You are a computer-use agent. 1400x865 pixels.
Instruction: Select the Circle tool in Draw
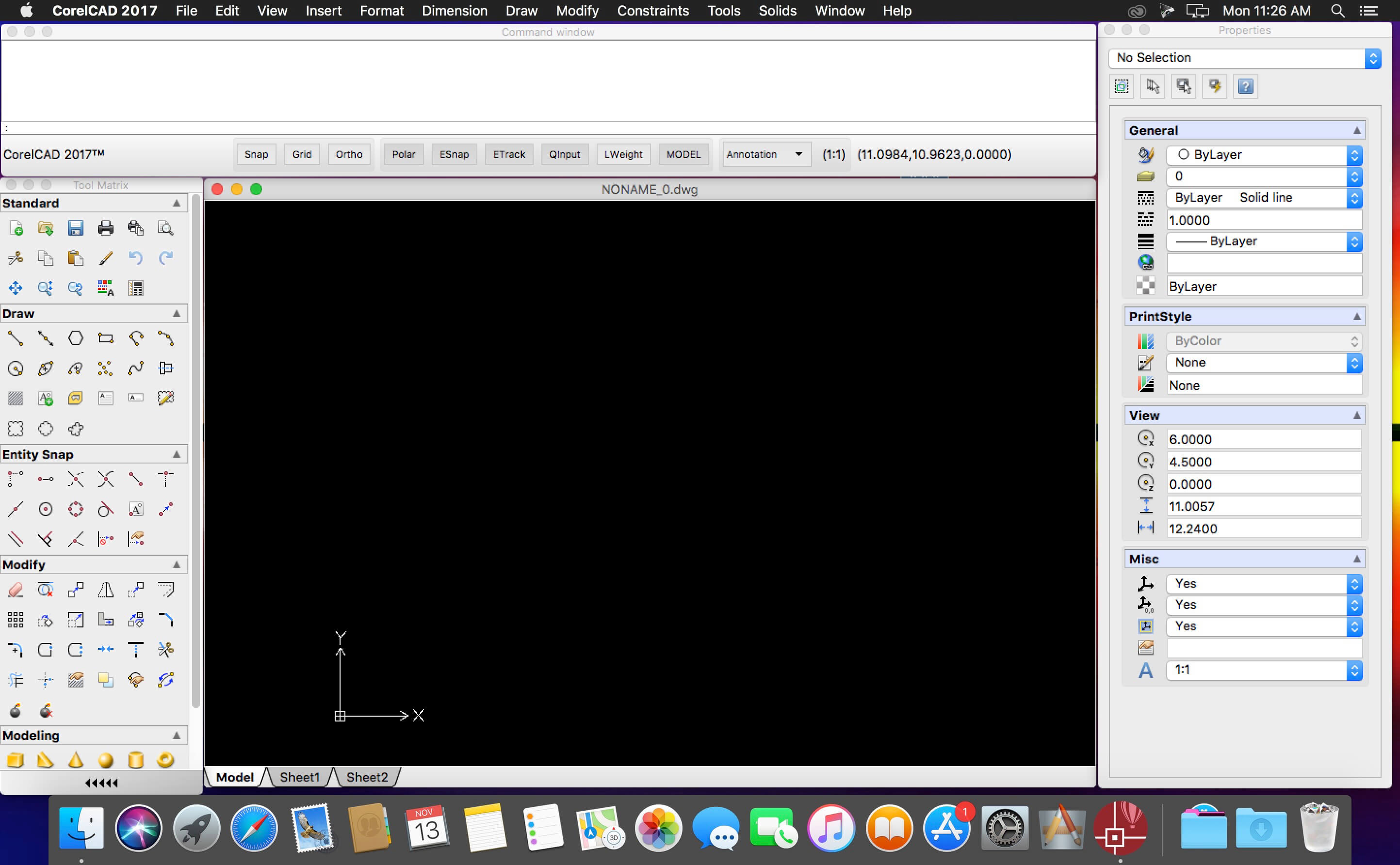tap(16, 368)
